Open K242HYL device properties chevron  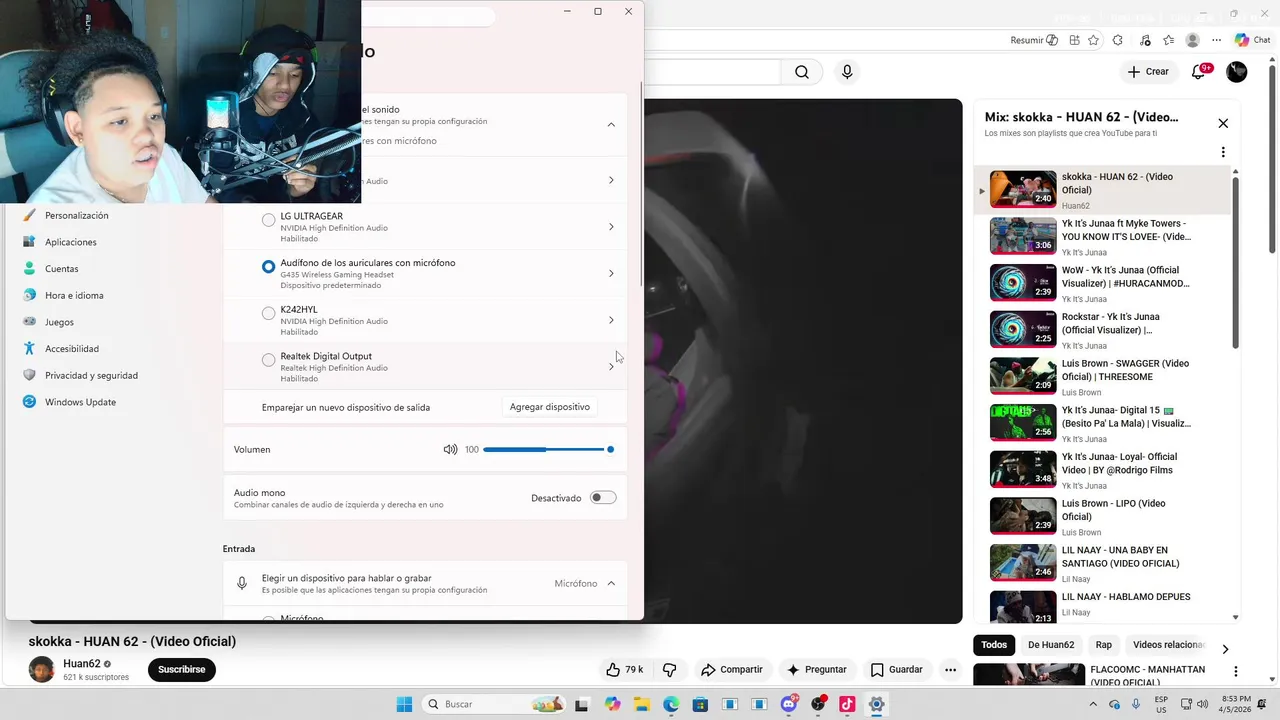(x=611, y=320)
